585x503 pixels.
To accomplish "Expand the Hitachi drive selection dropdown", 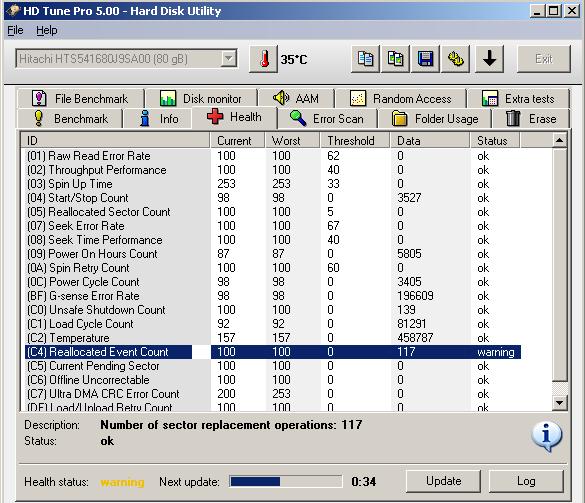I will tap(228, 59).
